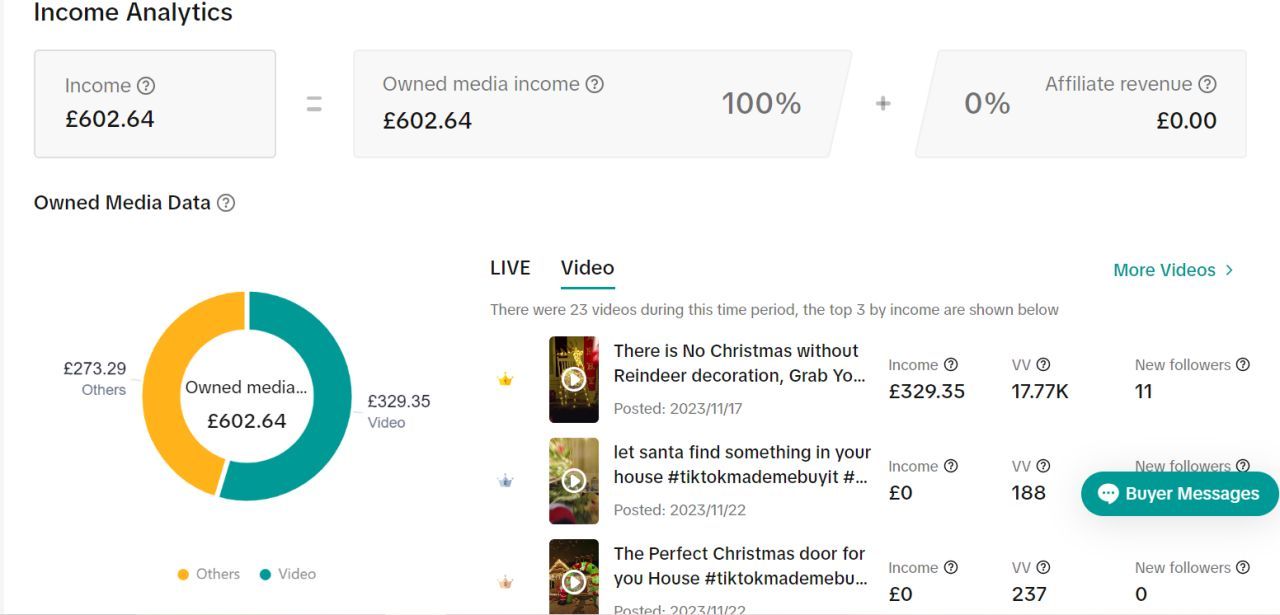Toggle the Video legend item
1280x615 pixels.
click(287, 574)
